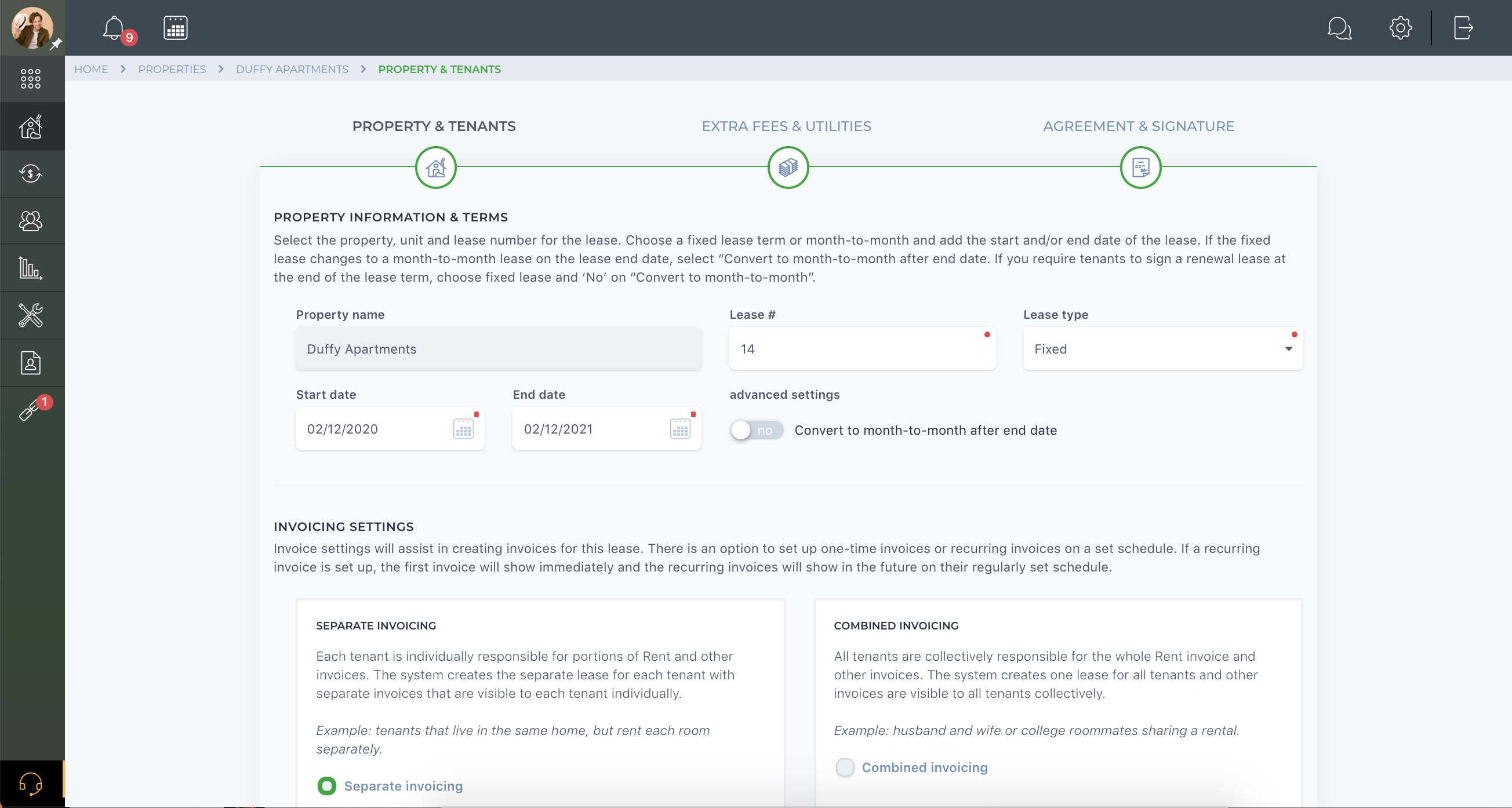Open the apps grid in sidebar

point(31,79)
